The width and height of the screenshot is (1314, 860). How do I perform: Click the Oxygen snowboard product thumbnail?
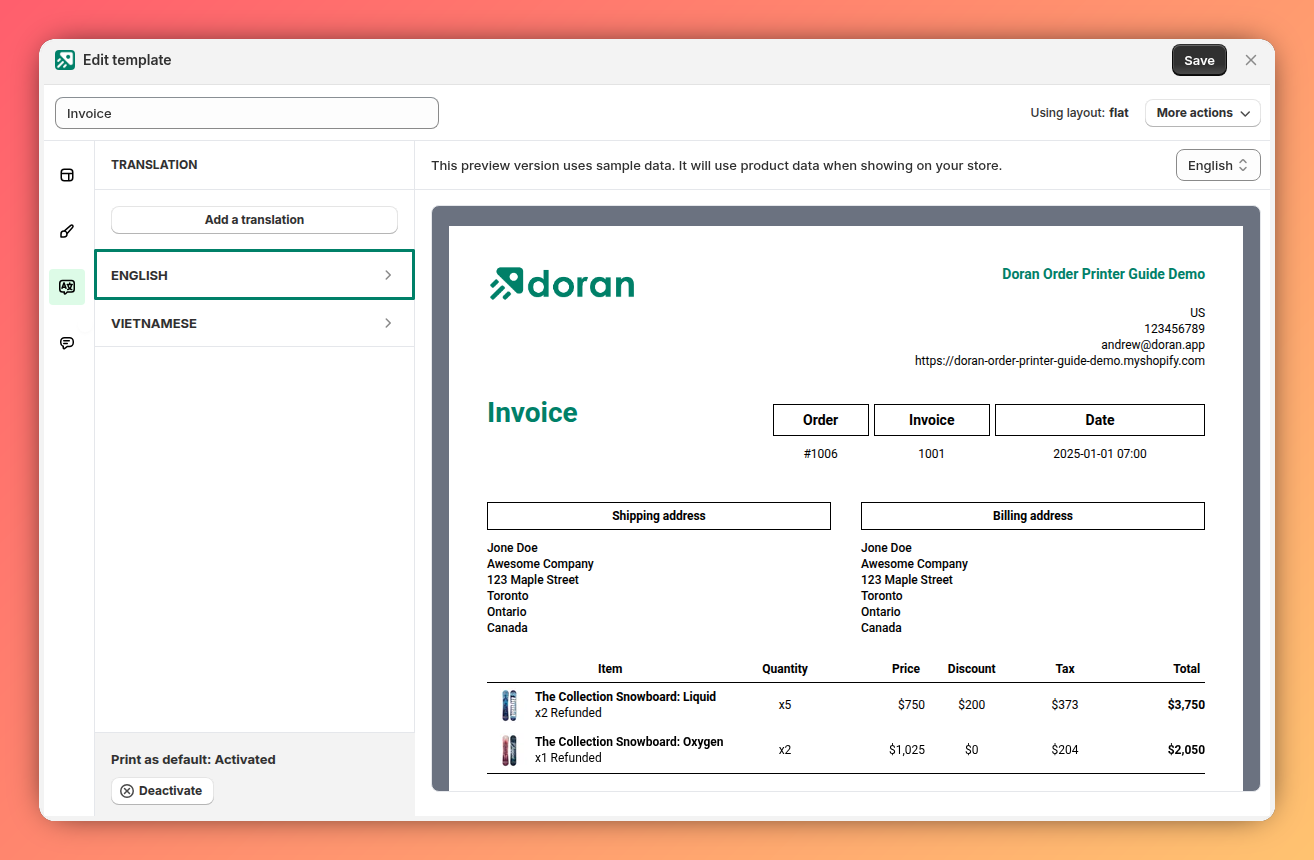tap(509, 750)
